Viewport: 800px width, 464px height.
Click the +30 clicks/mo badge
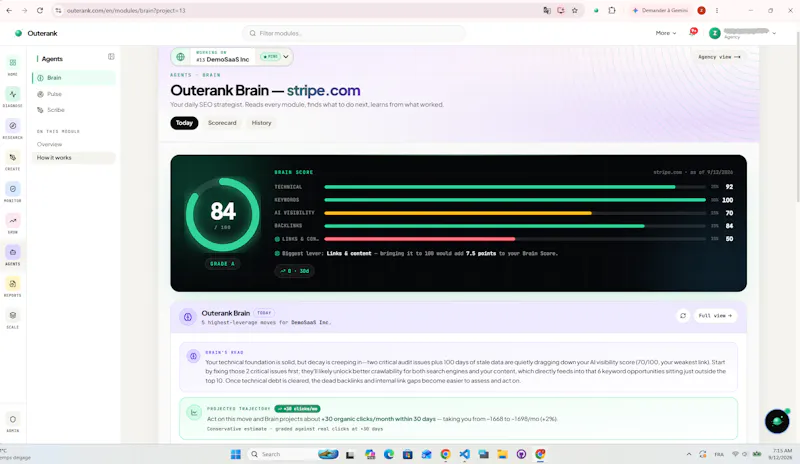coord(297,409)
